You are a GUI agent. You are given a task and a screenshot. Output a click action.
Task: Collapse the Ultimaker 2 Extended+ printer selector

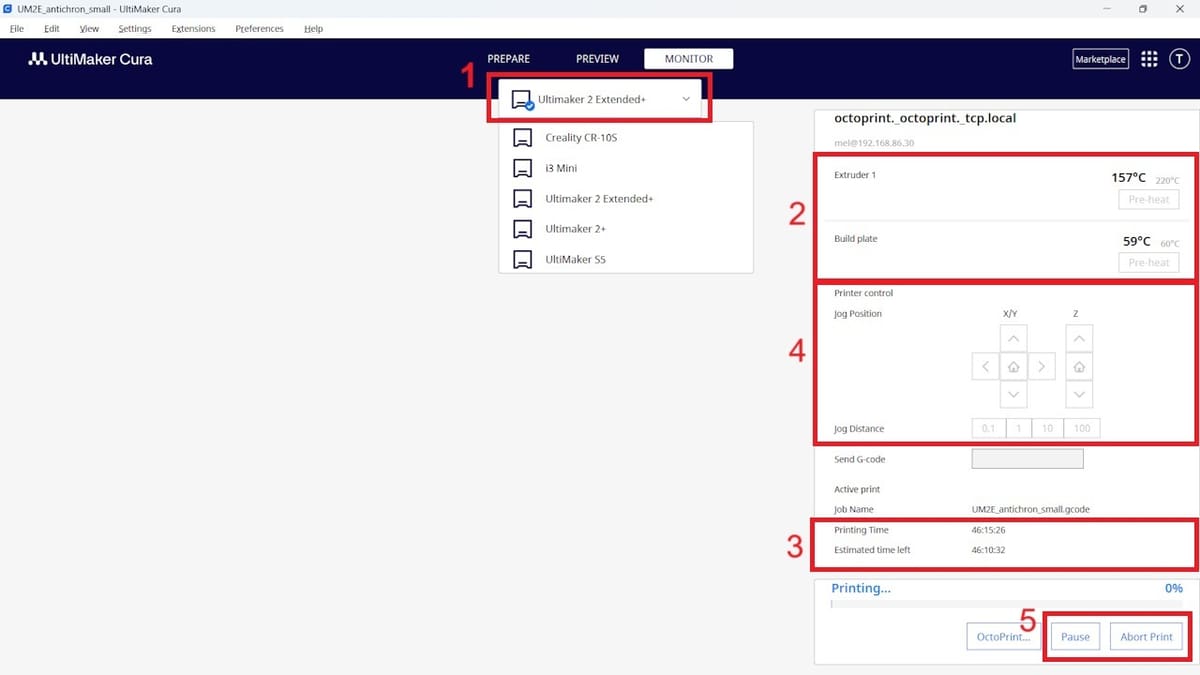[600, 99]
